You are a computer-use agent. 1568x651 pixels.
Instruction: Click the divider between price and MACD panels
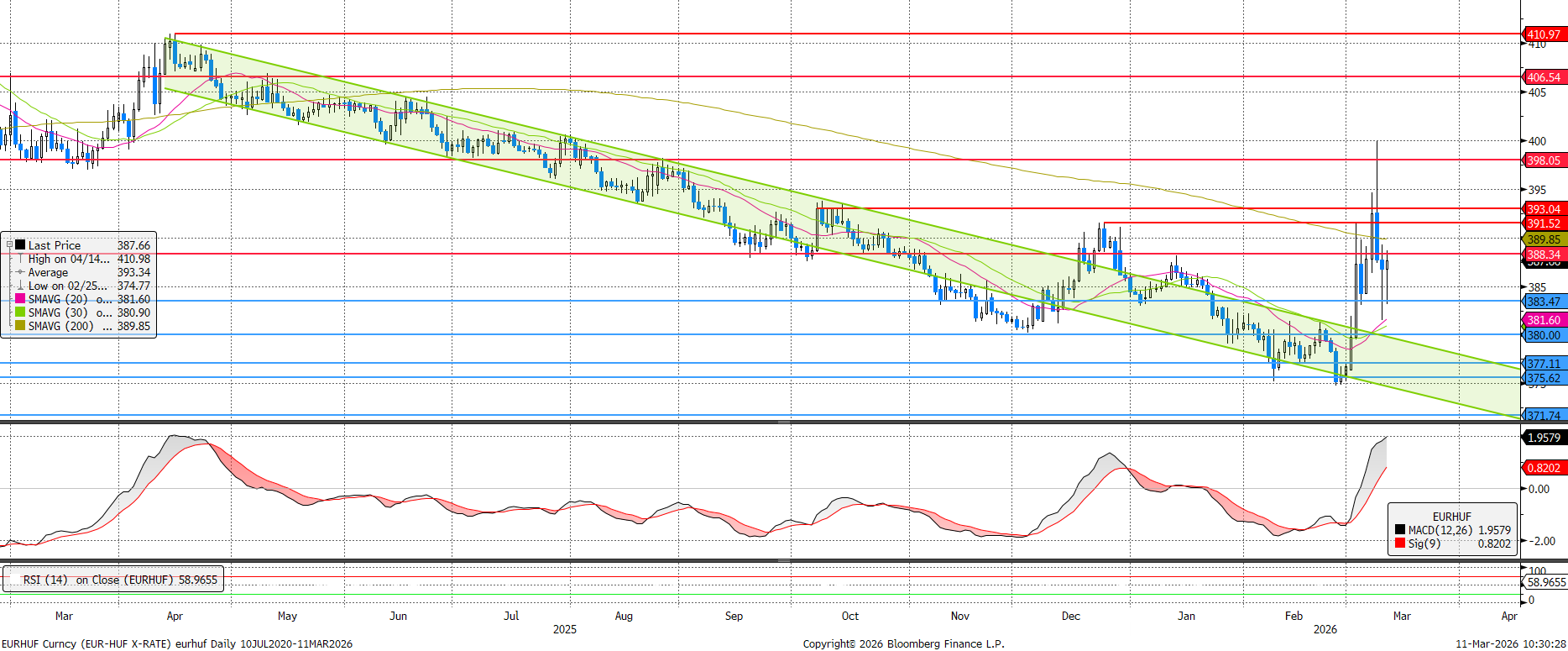(782, 422)
